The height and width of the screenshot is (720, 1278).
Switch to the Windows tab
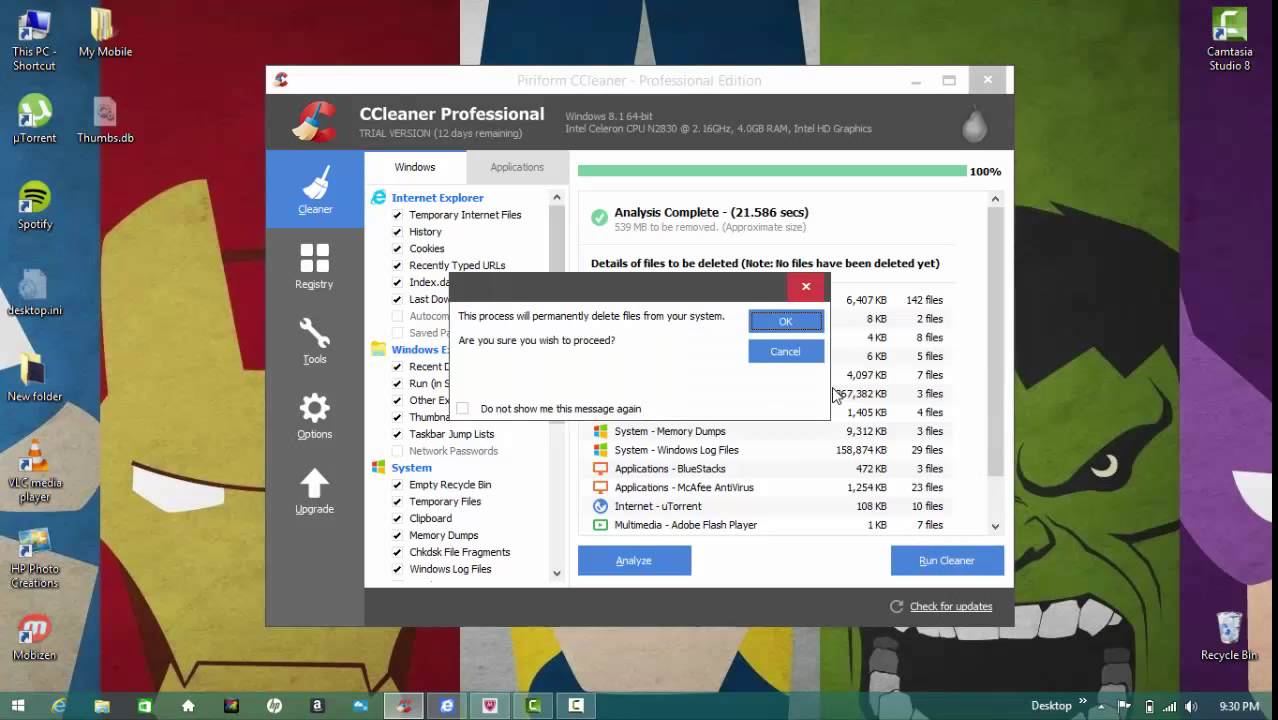click(415, 167)
